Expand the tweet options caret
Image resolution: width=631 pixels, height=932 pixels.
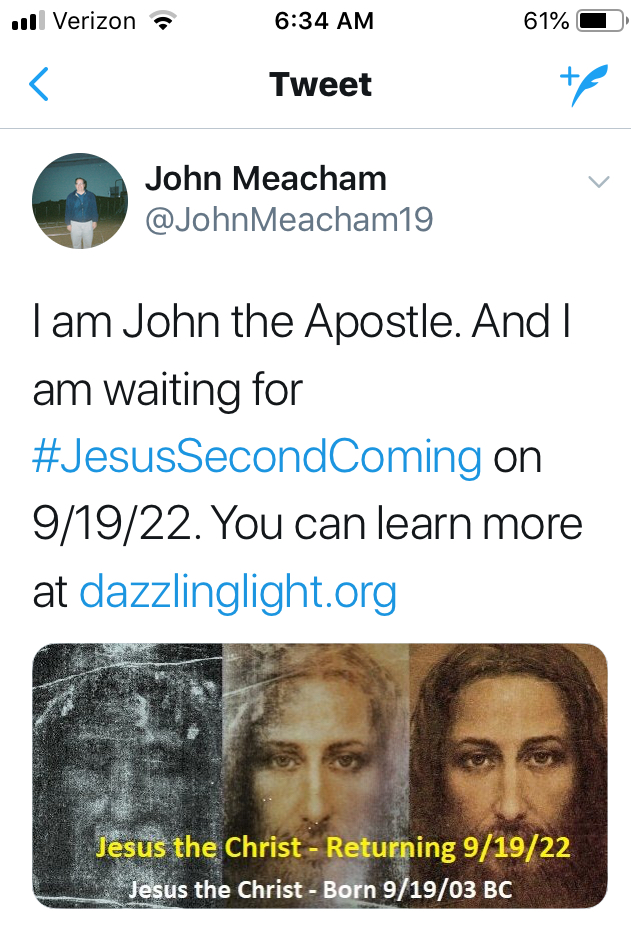click(598, 181)
